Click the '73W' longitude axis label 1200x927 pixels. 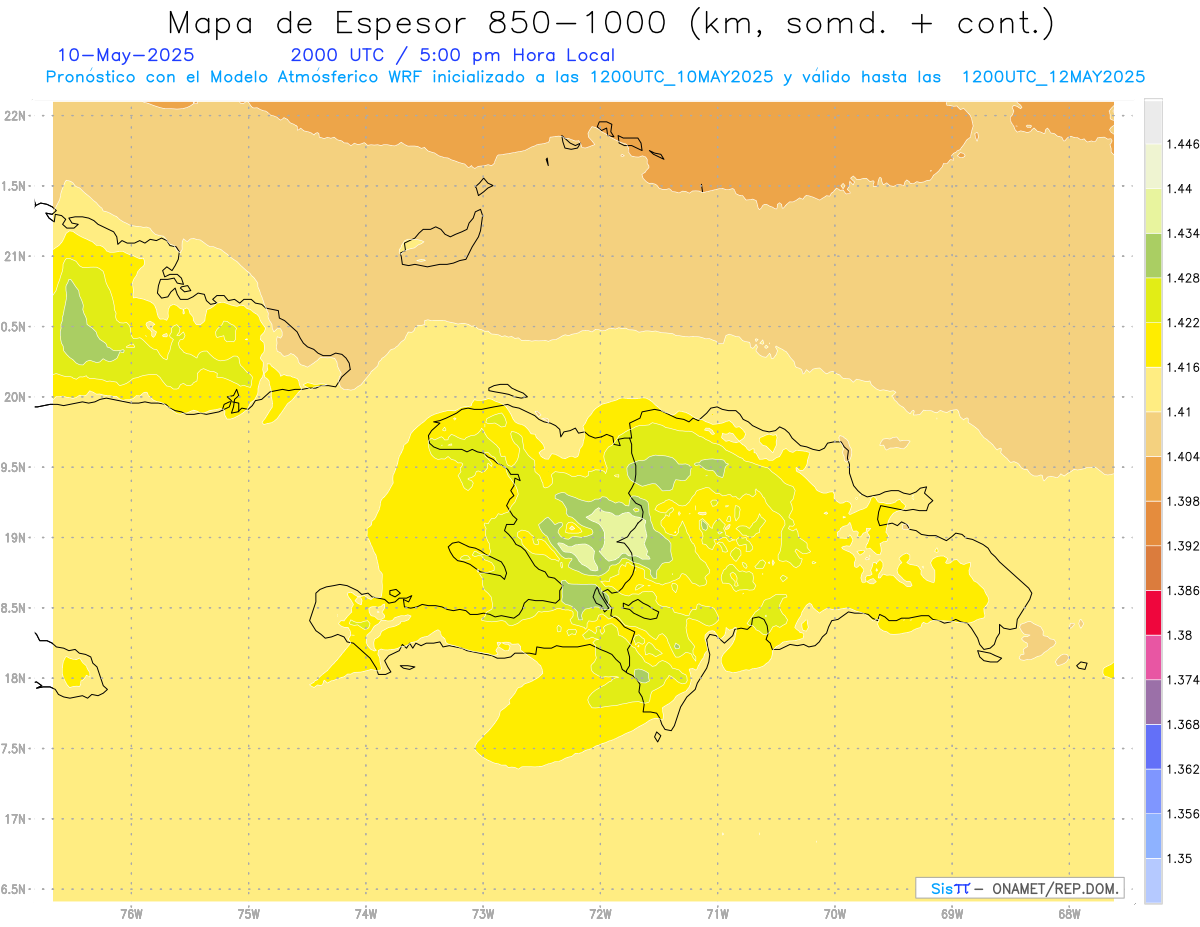click(x=483, y=913)
